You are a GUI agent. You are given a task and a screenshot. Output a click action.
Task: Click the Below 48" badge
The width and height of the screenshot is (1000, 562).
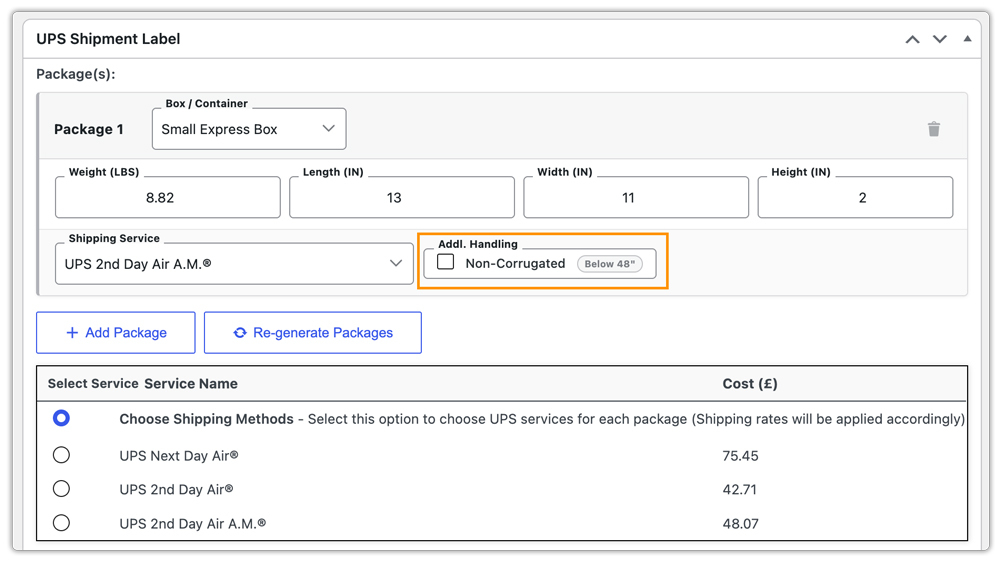610,264
